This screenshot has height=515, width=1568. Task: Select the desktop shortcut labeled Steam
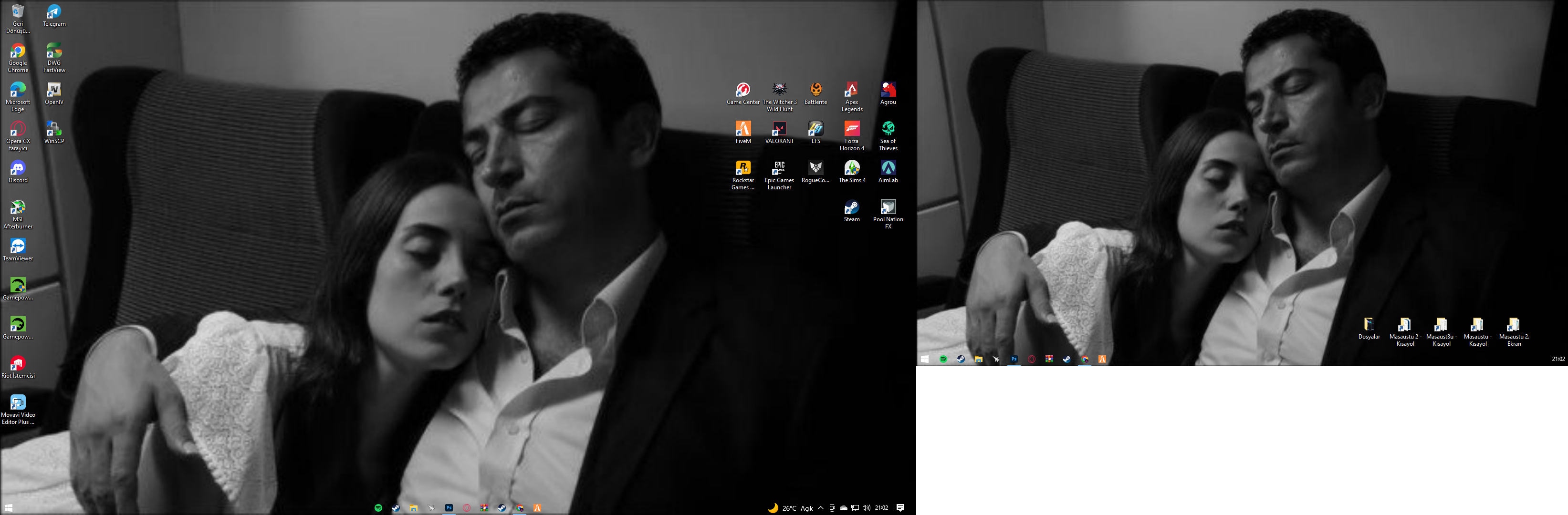click(852, 211)
